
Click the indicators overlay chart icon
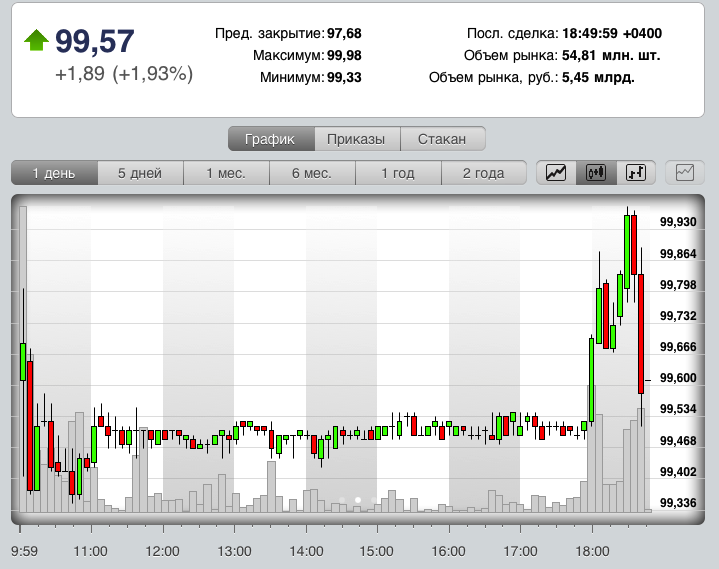[685, 172]
